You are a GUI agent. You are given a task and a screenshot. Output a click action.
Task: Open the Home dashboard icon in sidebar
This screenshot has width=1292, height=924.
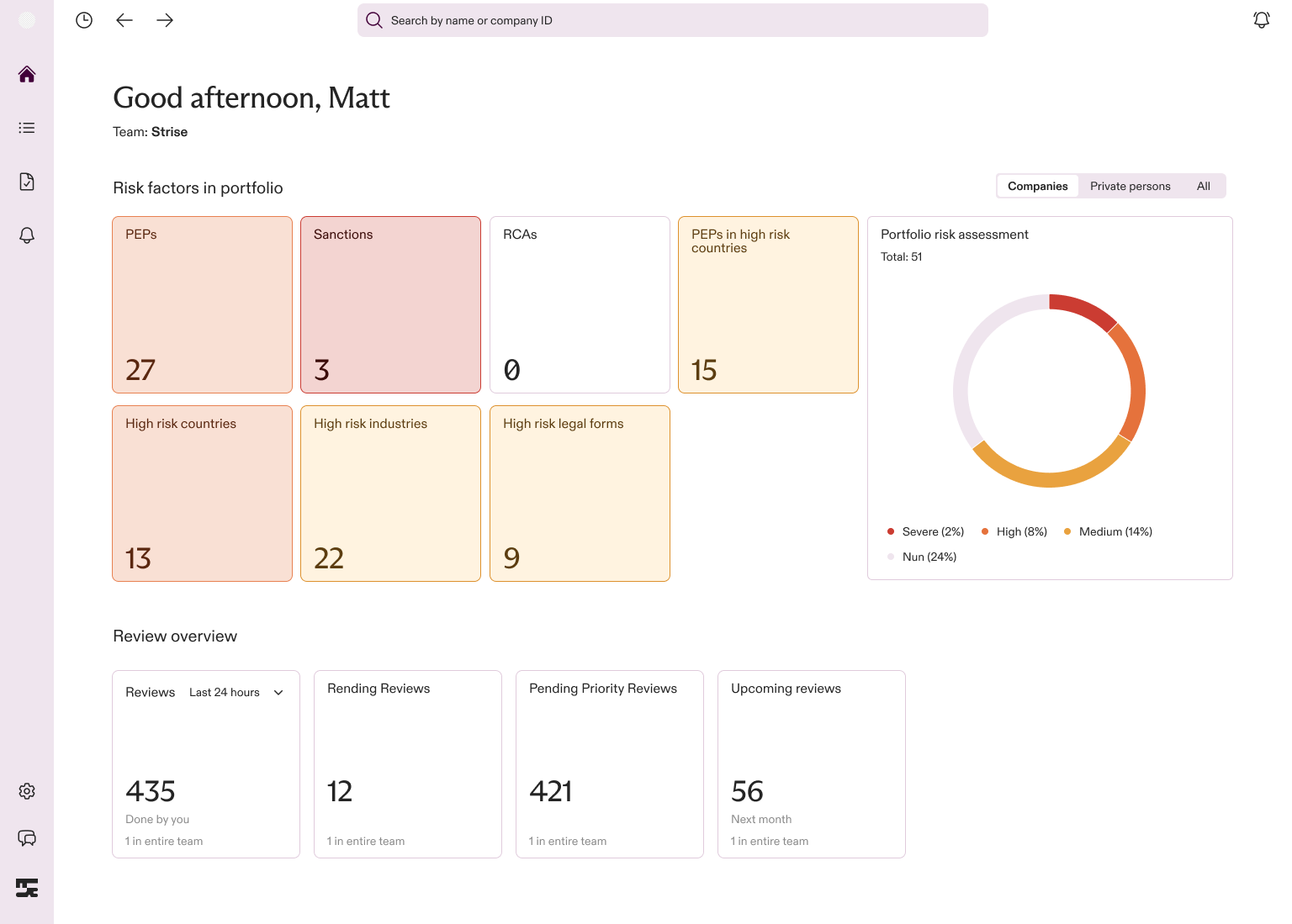(x=27, y=74)
